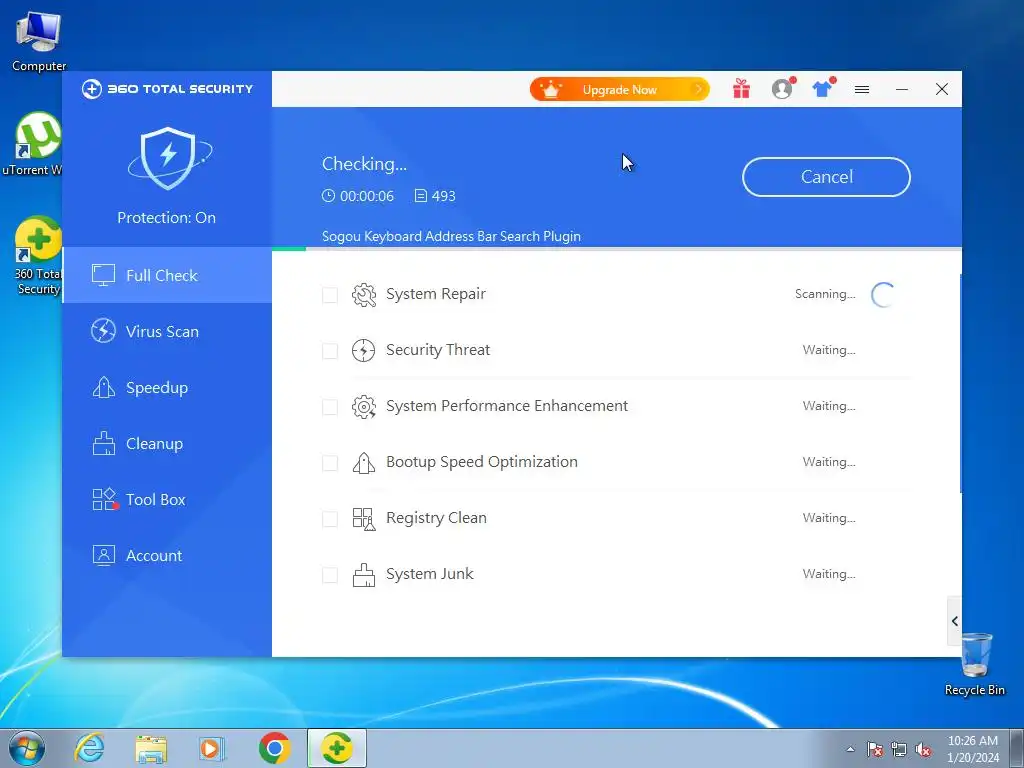Tick the Registry Clean checkbox
Viewport: 1024px width, 768px height.
(330, 519)
